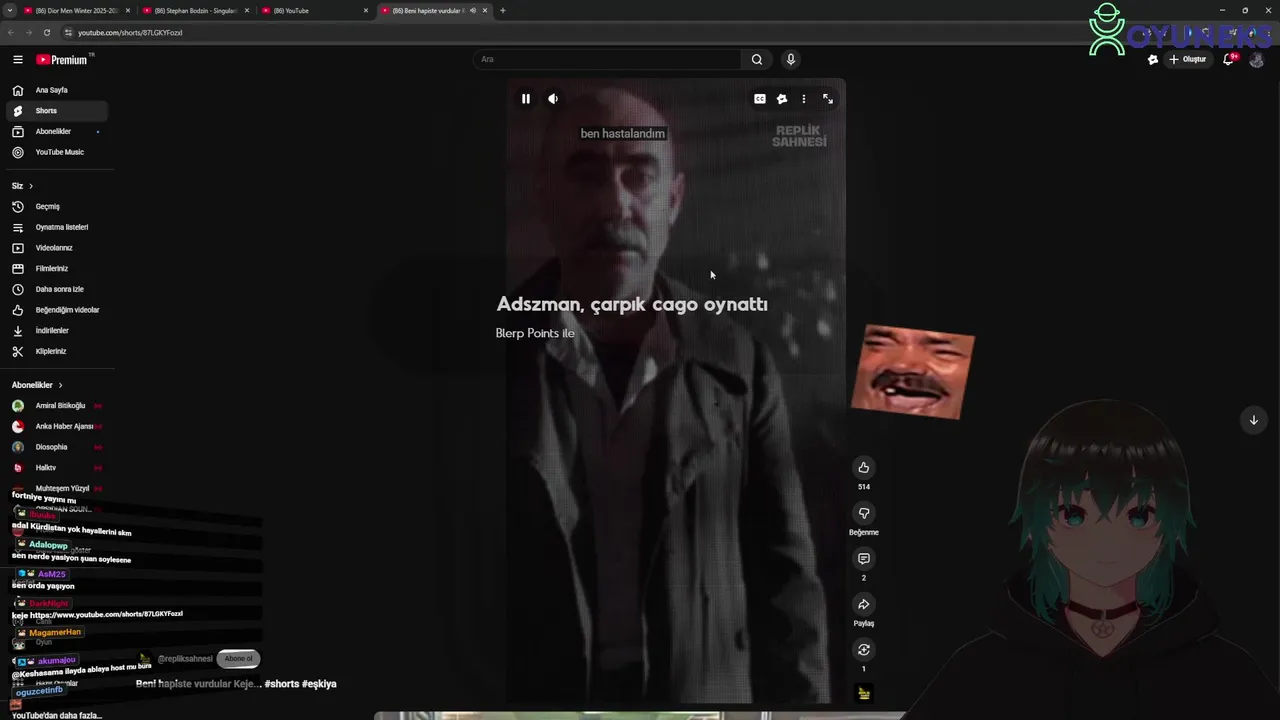Open Halktv channel subscription
1280x720 pixels.
[x=56, y=468]
